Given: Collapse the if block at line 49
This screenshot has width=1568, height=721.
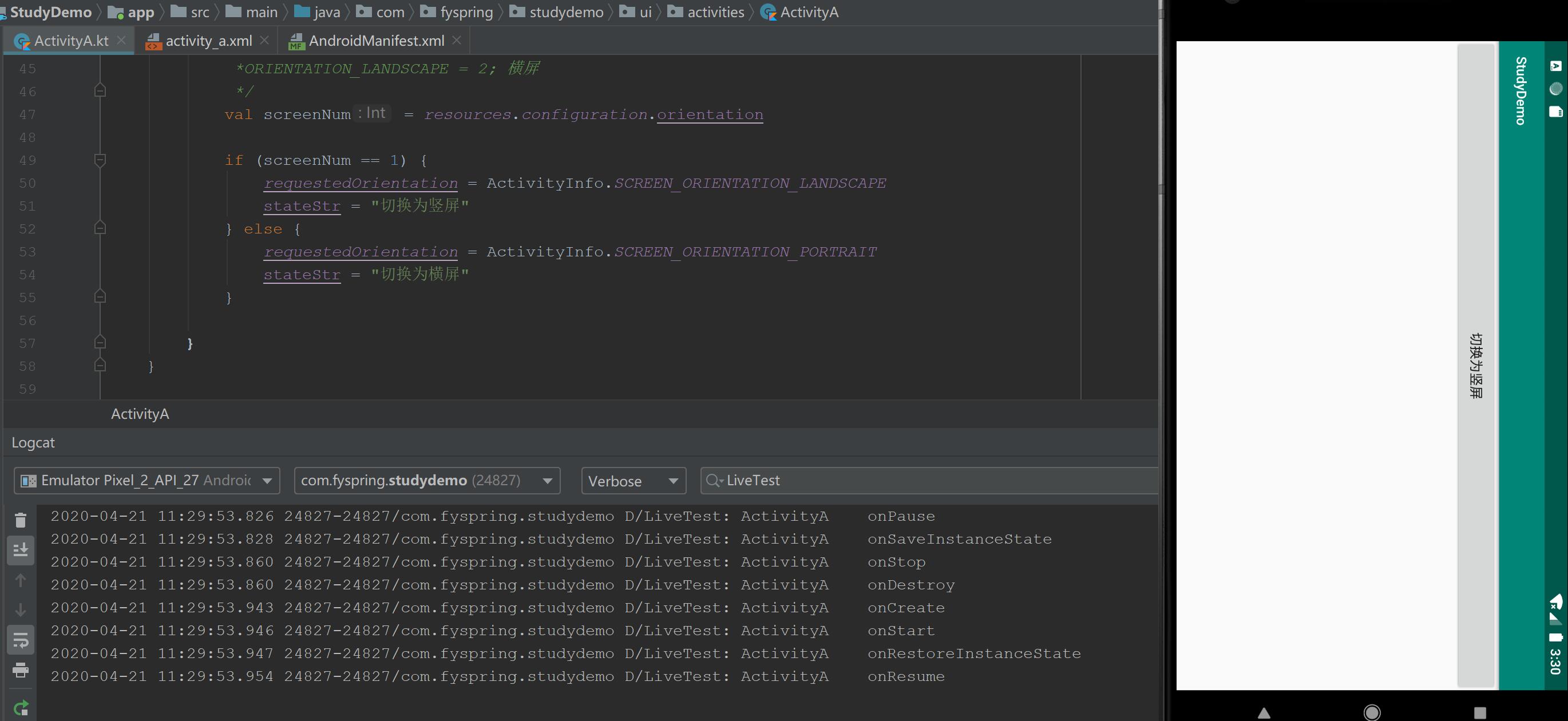Looking at the screenshot, I should point(101,160).
